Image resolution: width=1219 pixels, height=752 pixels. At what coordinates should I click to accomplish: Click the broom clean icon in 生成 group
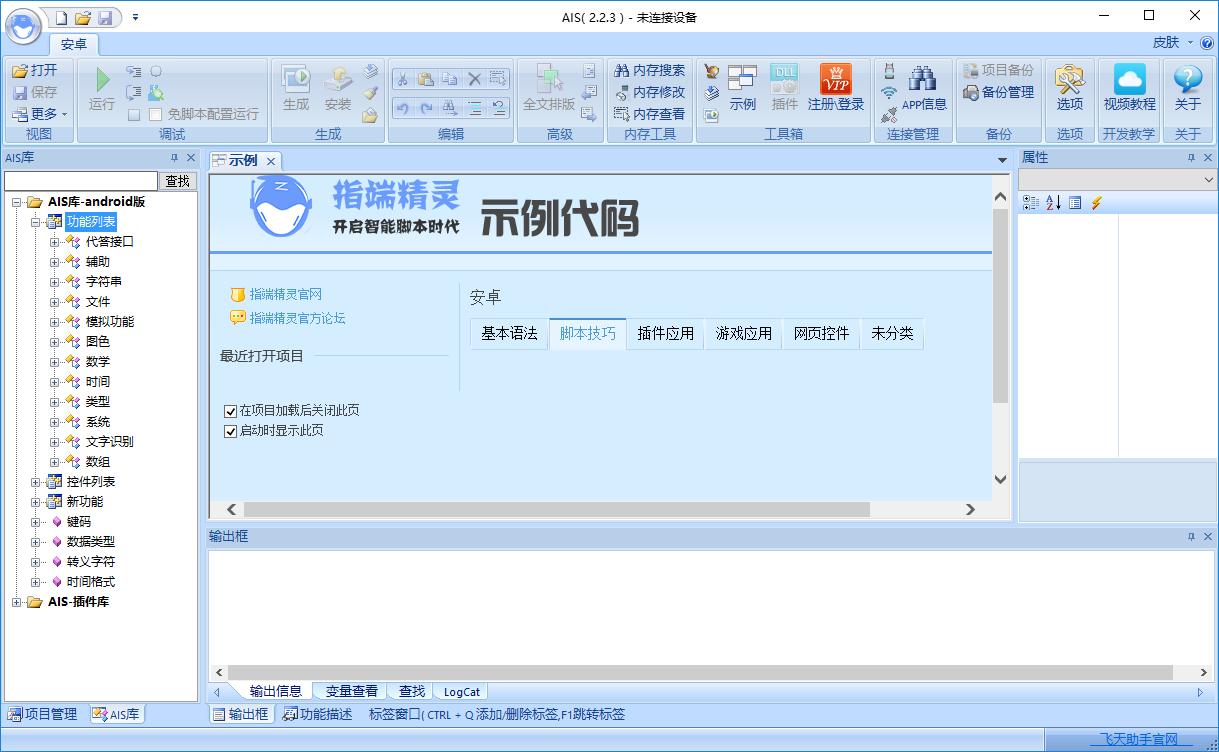coord(370,93)
